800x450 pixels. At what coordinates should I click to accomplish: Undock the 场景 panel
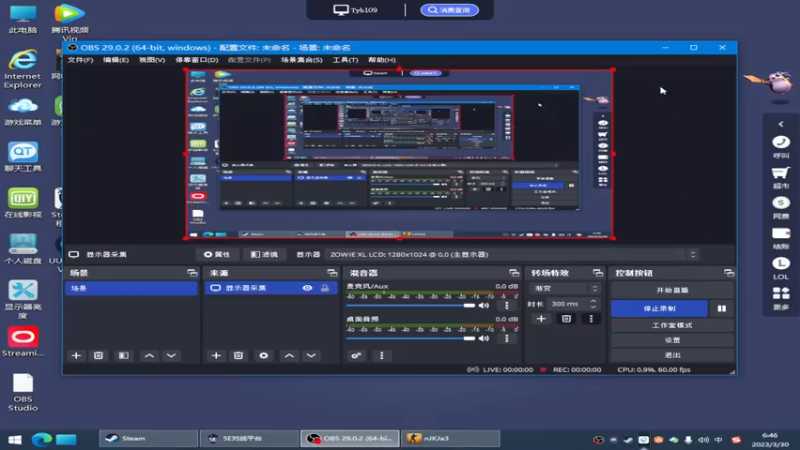pos(192,273)
